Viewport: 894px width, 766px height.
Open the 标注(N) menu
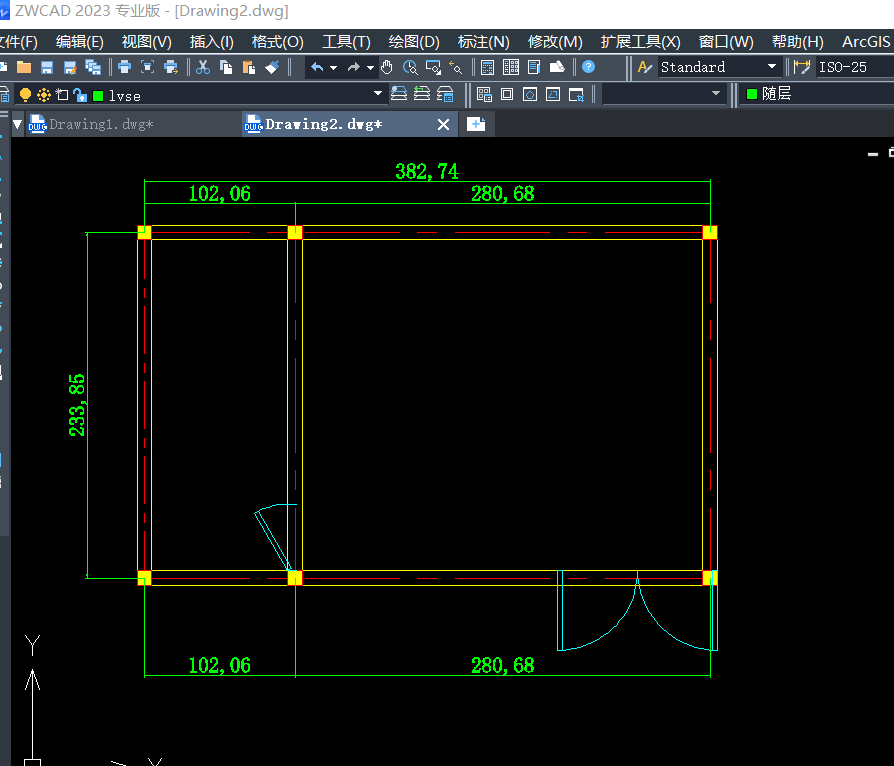pyautogui.click(x=483, y=42)
